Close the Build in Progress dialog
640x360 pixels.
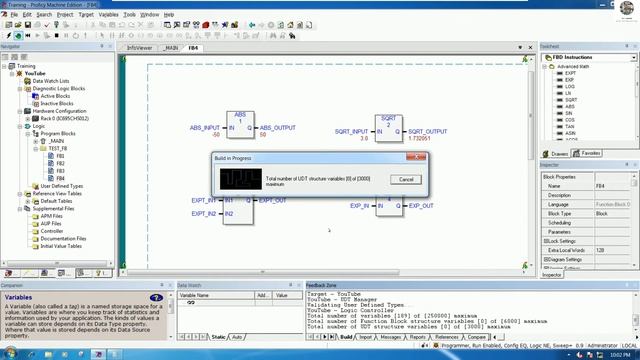(x=416, y=157)
